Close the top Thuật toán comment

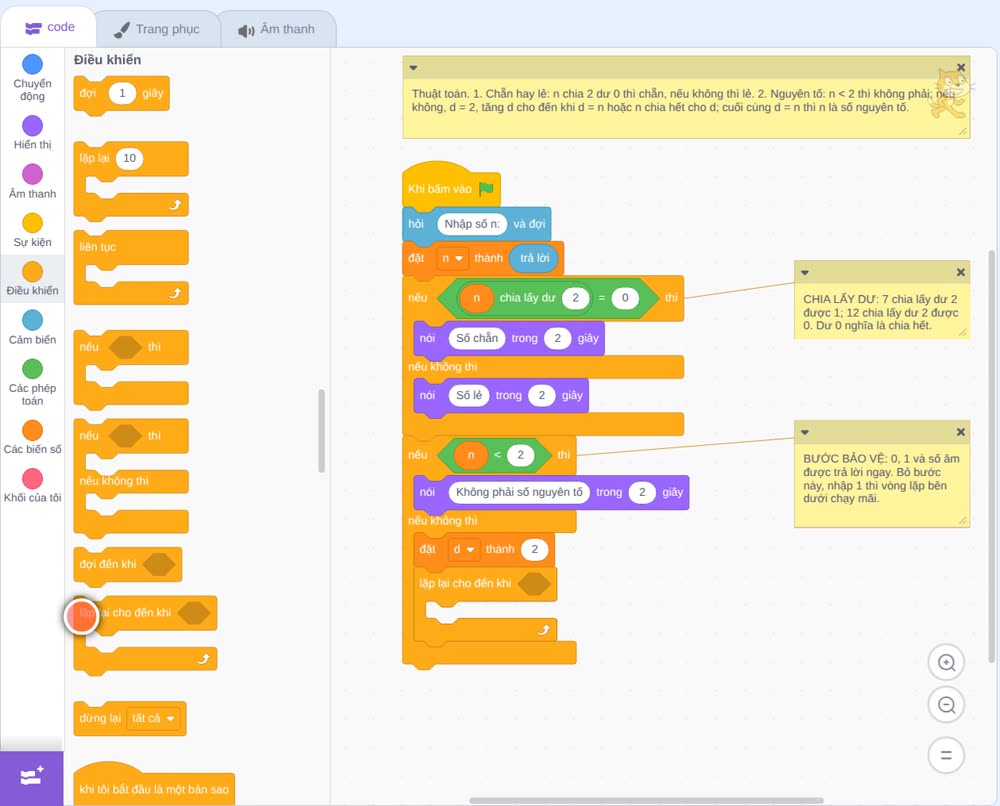tap(961, 68)
